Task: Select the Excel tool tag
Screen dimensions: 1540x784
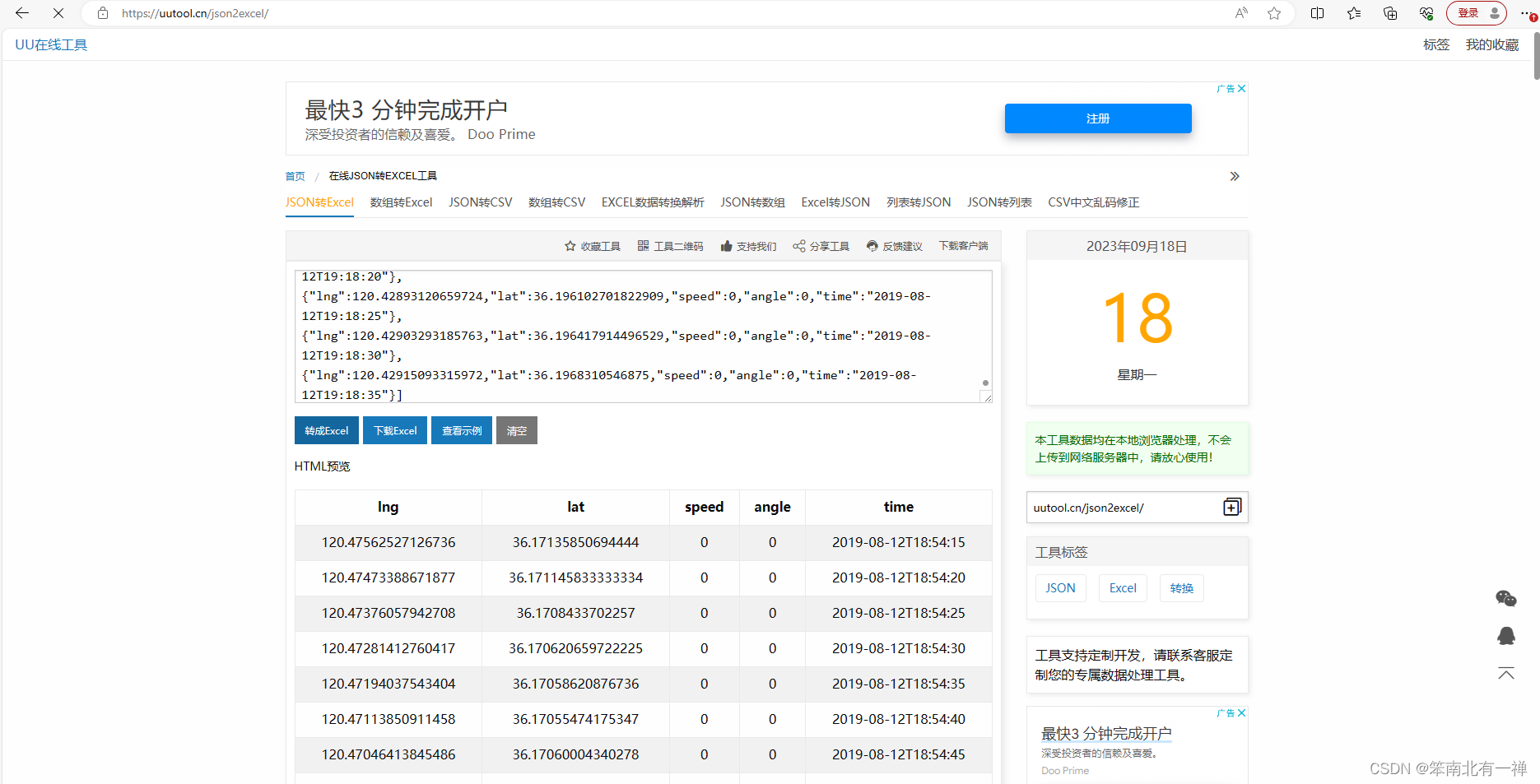Action: [x=1123, y=588]
